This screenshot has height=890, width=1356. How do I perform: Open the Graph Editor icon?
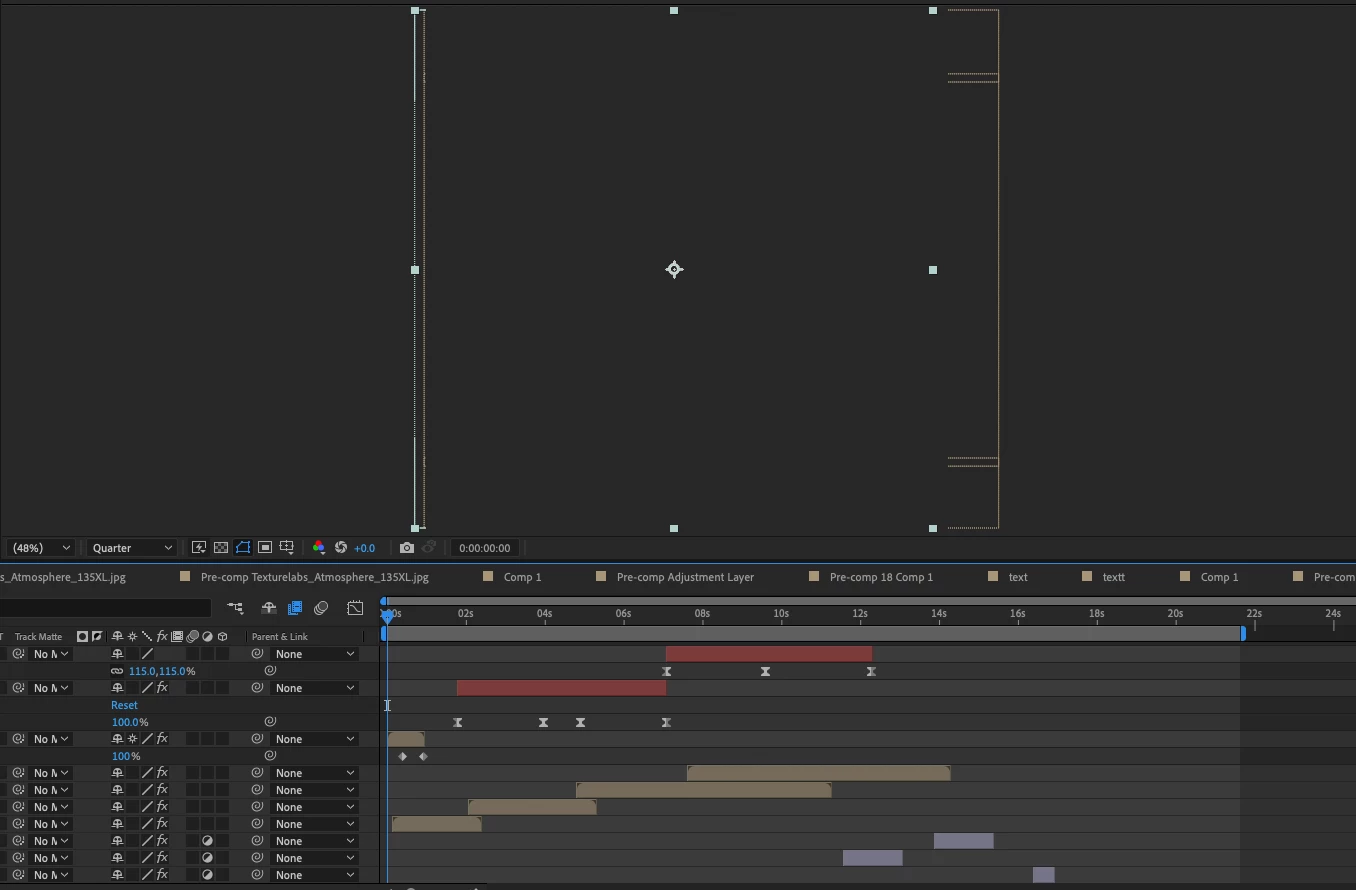click(x=355, y=608)
